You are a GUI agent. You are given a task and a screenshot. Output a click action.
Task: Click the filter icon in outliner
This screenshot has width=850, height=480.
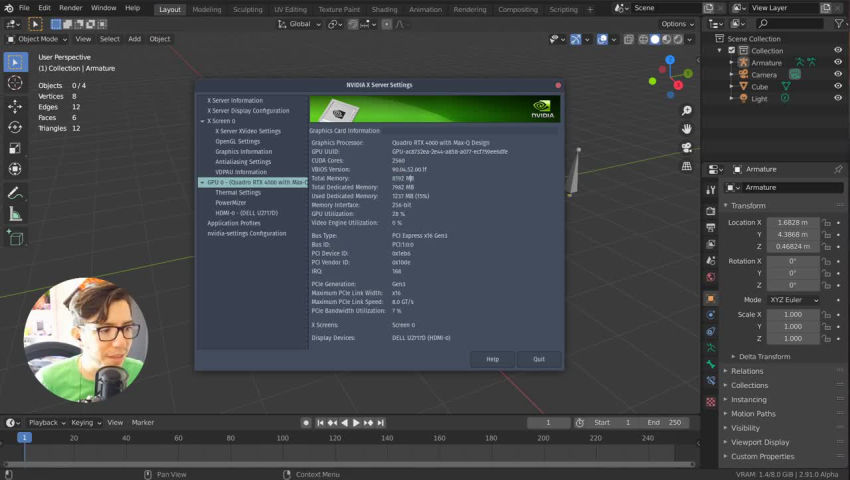tap(839, 23)
